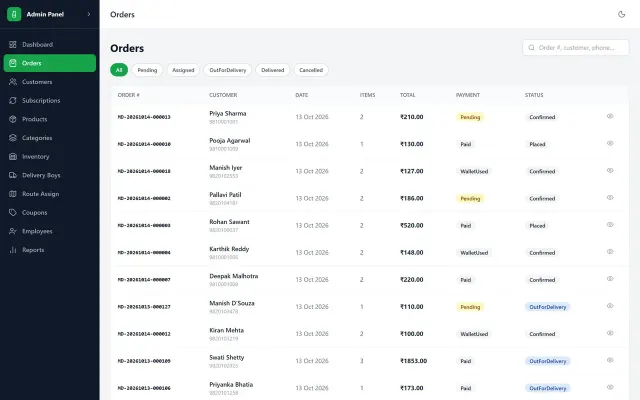Screen dimensions: 640x400
Task: Click customer name Rohan Sawant
Action: (x=229, y=222)
